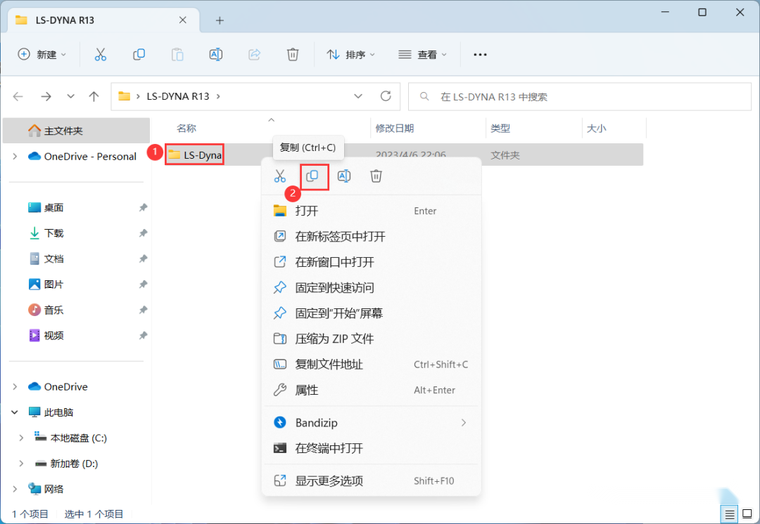Choose 压缩为 ZIP 文件
Viewport: 760px width, 524px height.
pyautogui.click(x=372, y=339)
